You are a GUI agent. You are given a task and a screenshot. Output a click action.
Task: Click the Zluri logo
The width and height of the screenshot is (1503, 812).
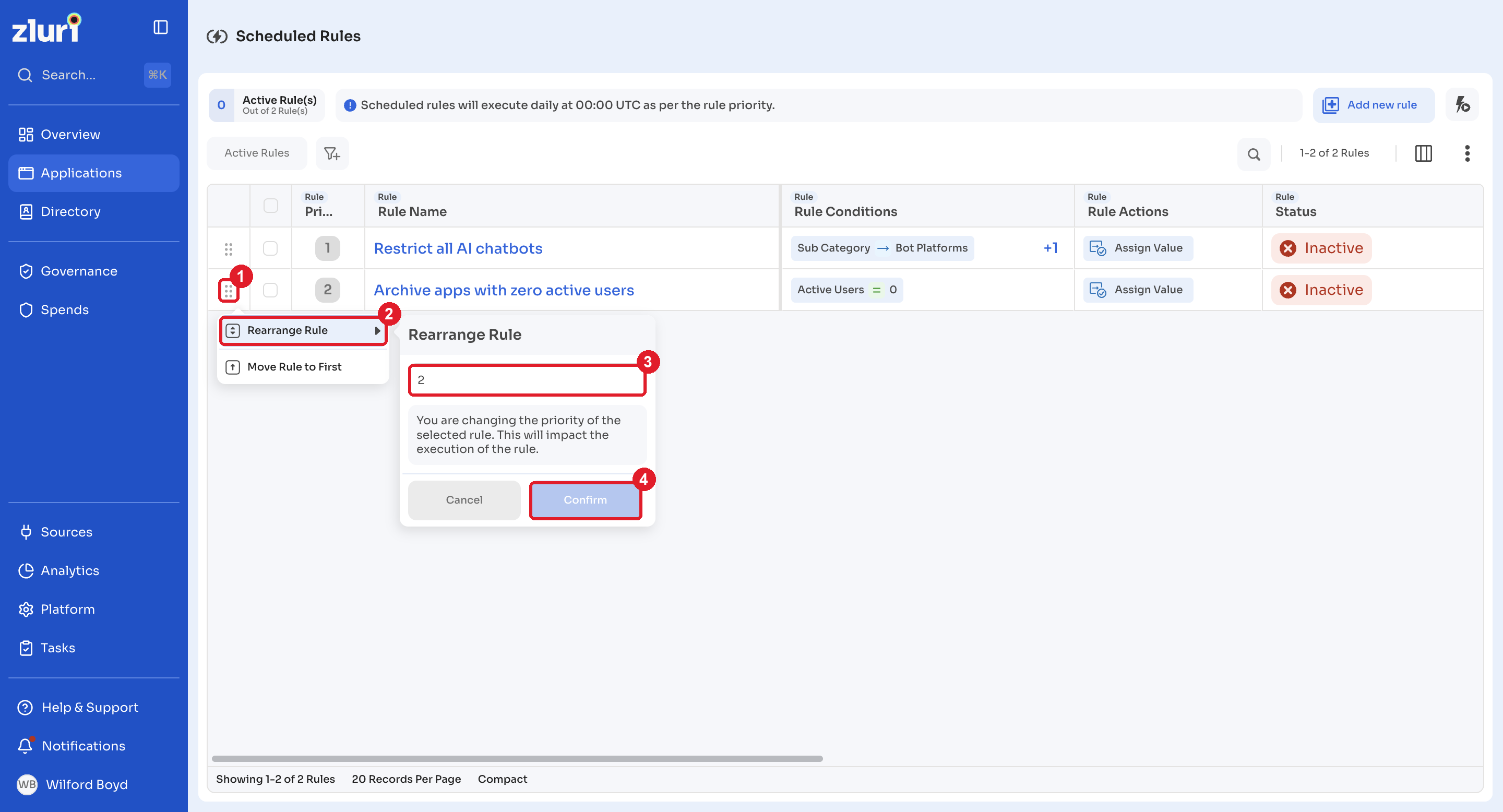click(46, 28)
